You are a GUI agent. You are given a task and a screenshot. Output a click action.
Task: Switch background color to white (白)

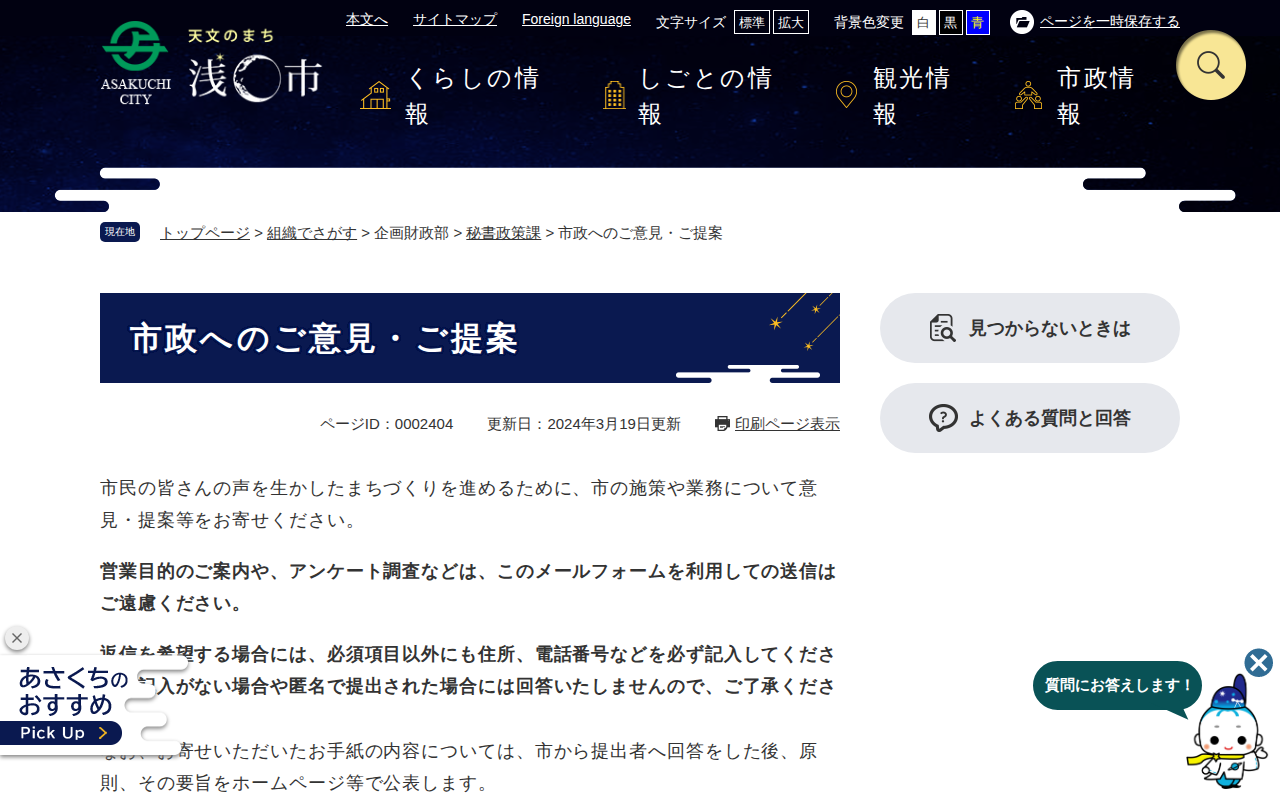(x=924, y=22)
